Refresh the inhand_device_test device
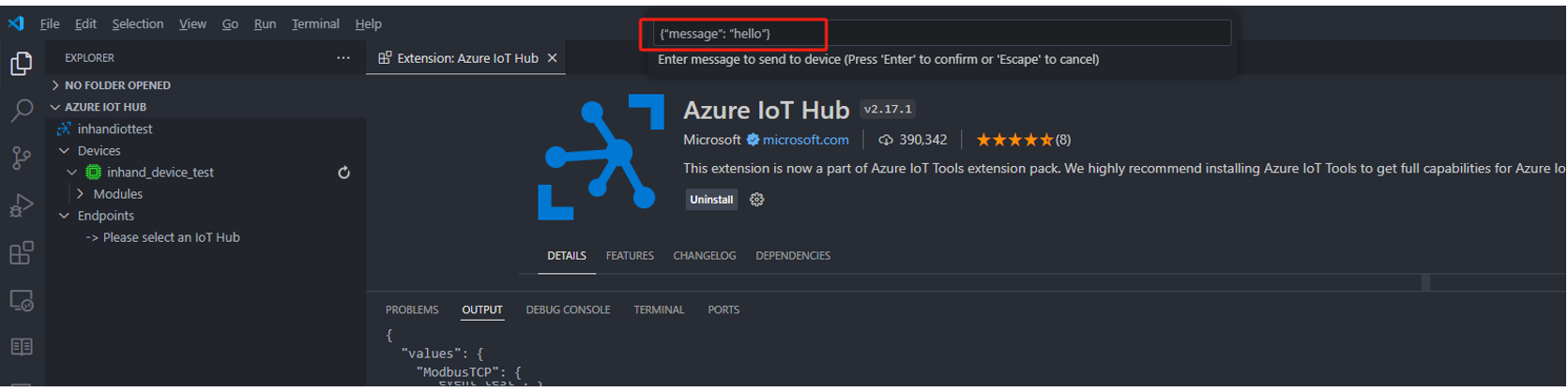1568x392 pixels. [x=343, y=173]
